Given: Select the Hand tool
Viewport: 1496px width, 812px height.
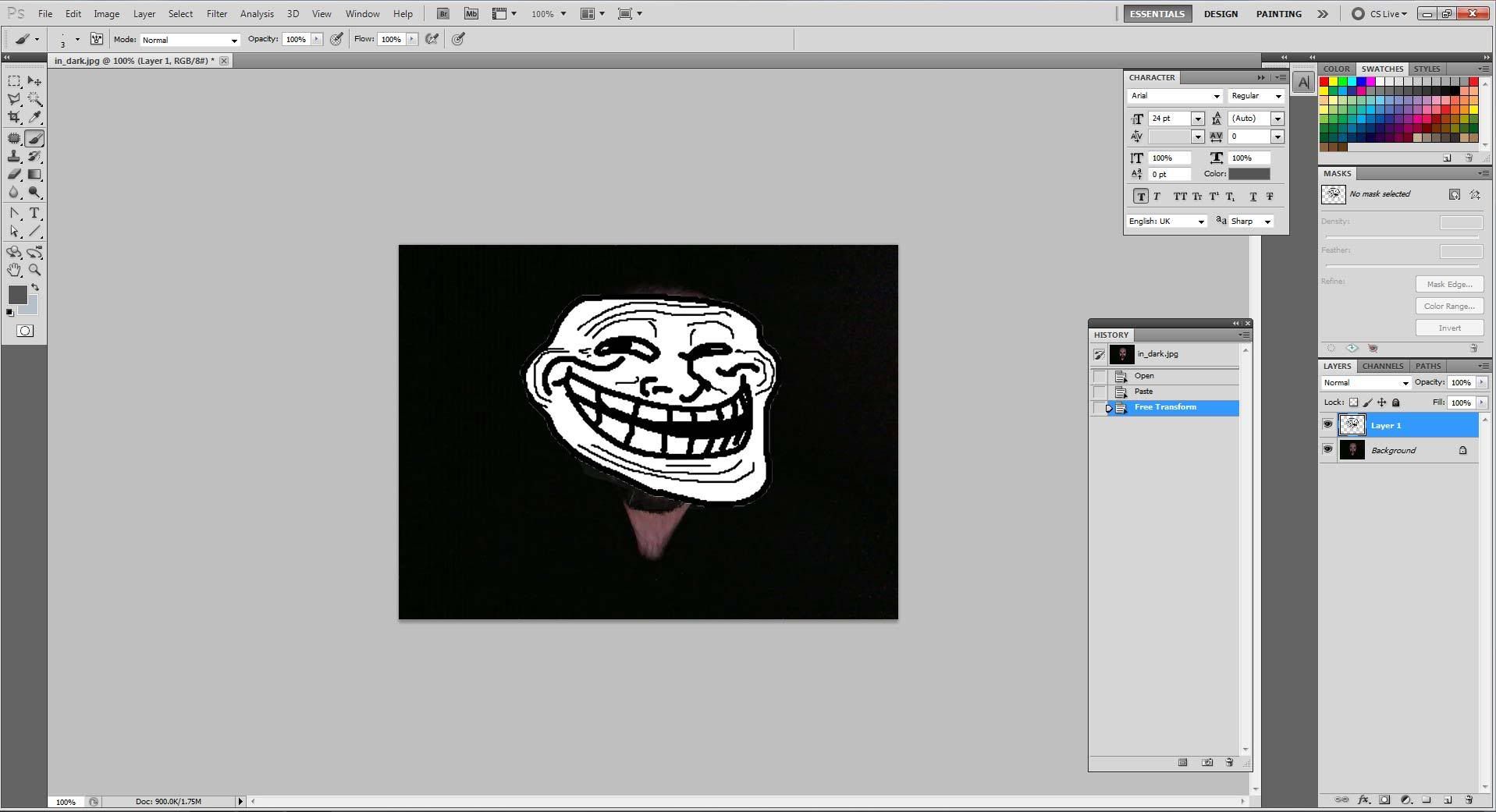Looking at the screenshot, I should [14, 270].
